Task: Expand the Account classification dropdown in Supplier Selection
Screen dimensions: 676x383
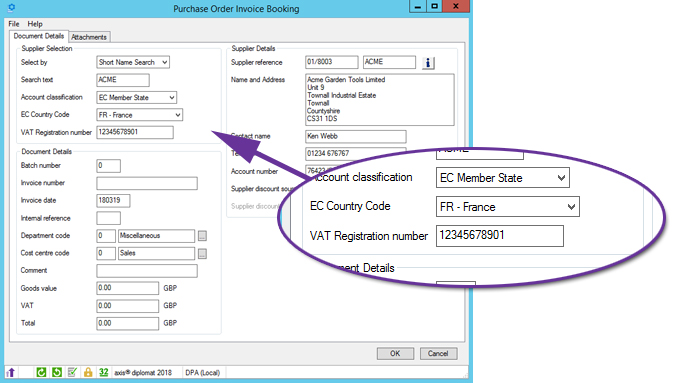Action: point(137,97)
